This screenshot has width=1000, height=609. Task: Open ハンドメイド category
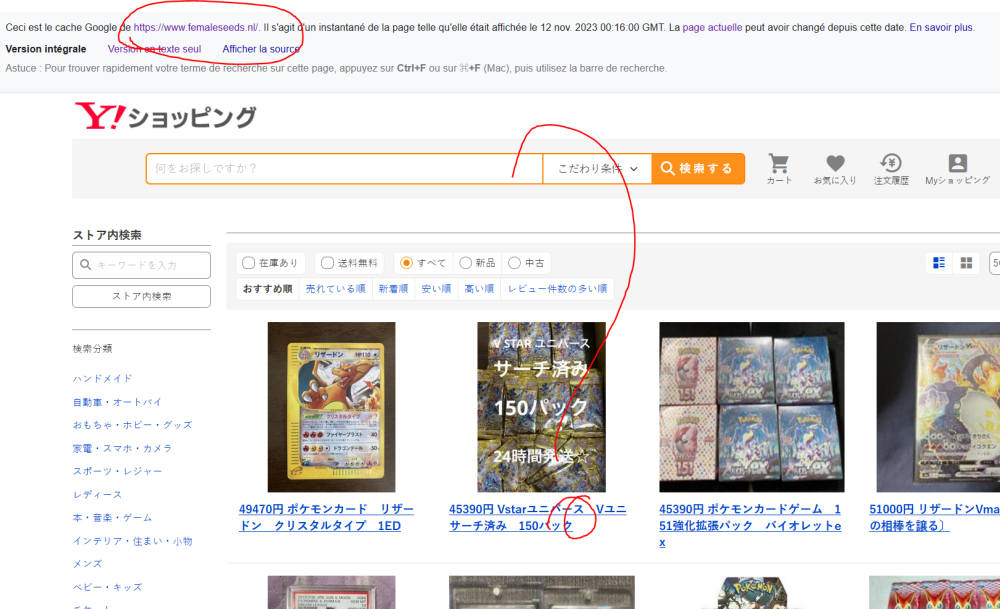click(103, 379)
